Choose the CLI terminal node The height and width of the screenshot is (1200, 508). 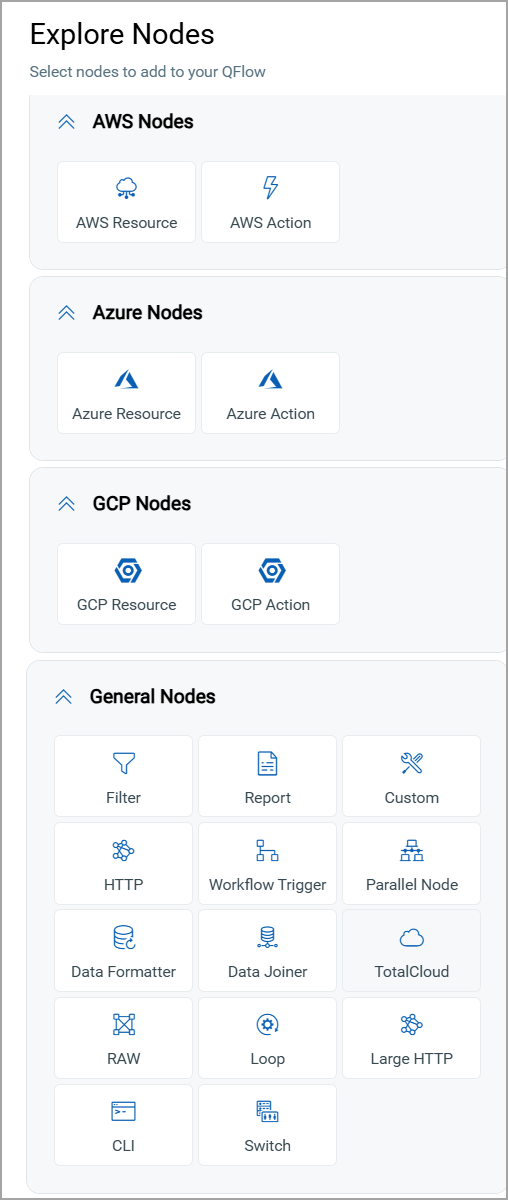click(x=123, y=1125)
